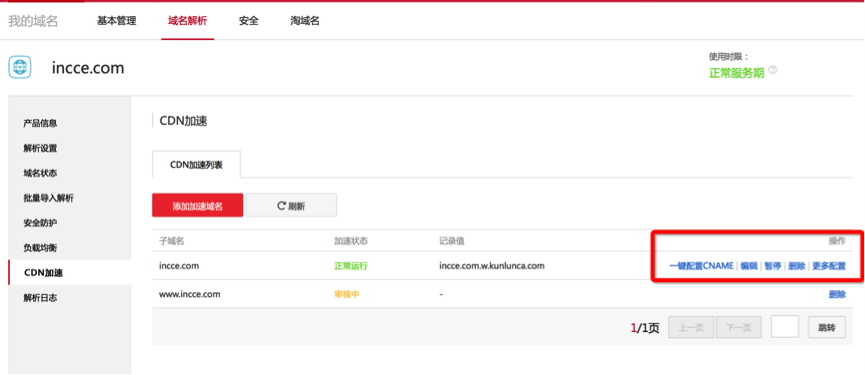Viewport: 865px width, 375px height.
Task: Open 负载均衡 in the sidebar
Action: [x=40, y=248]
